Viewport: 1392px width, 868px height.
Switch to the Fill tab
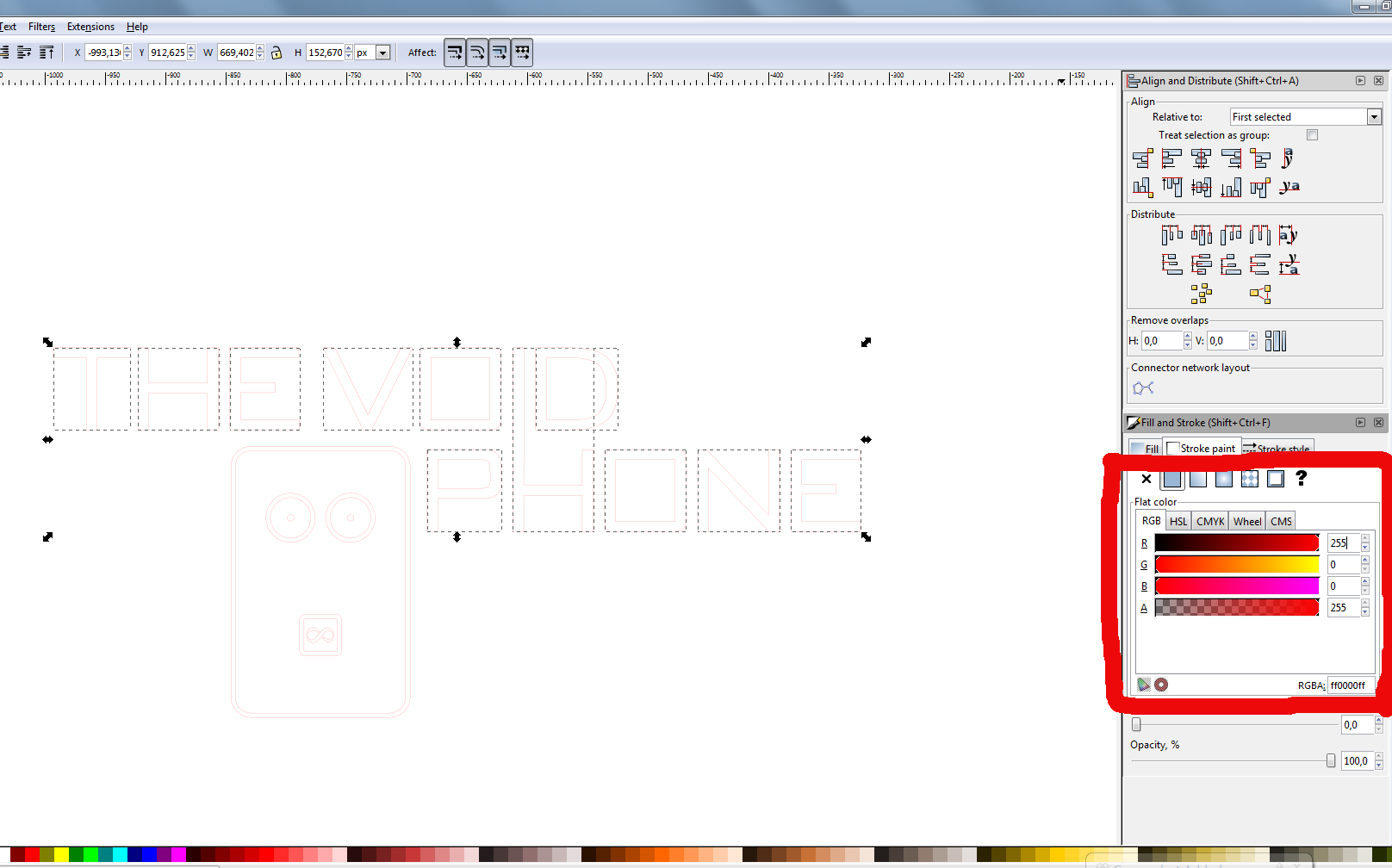[x=1146, y=449]
